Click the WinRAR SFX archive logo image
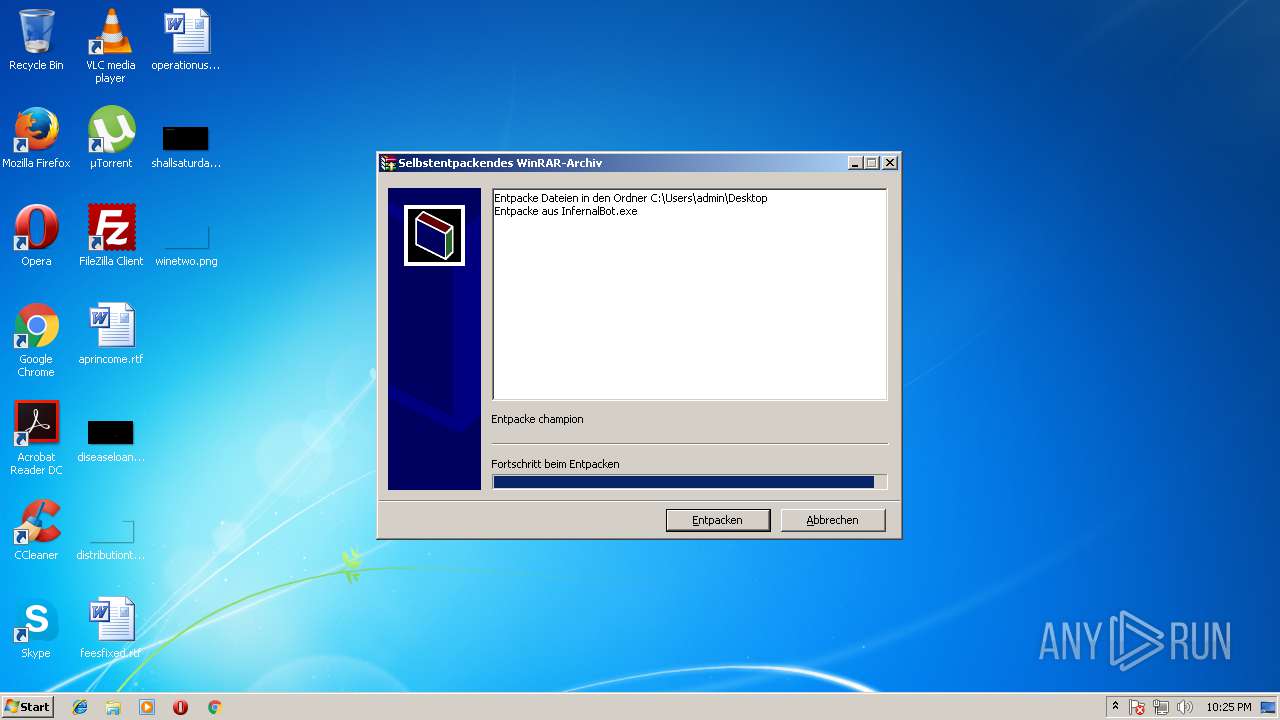The height and width of the screenshot is (720, 1280). pyautogui.click(x=434, y=235)
